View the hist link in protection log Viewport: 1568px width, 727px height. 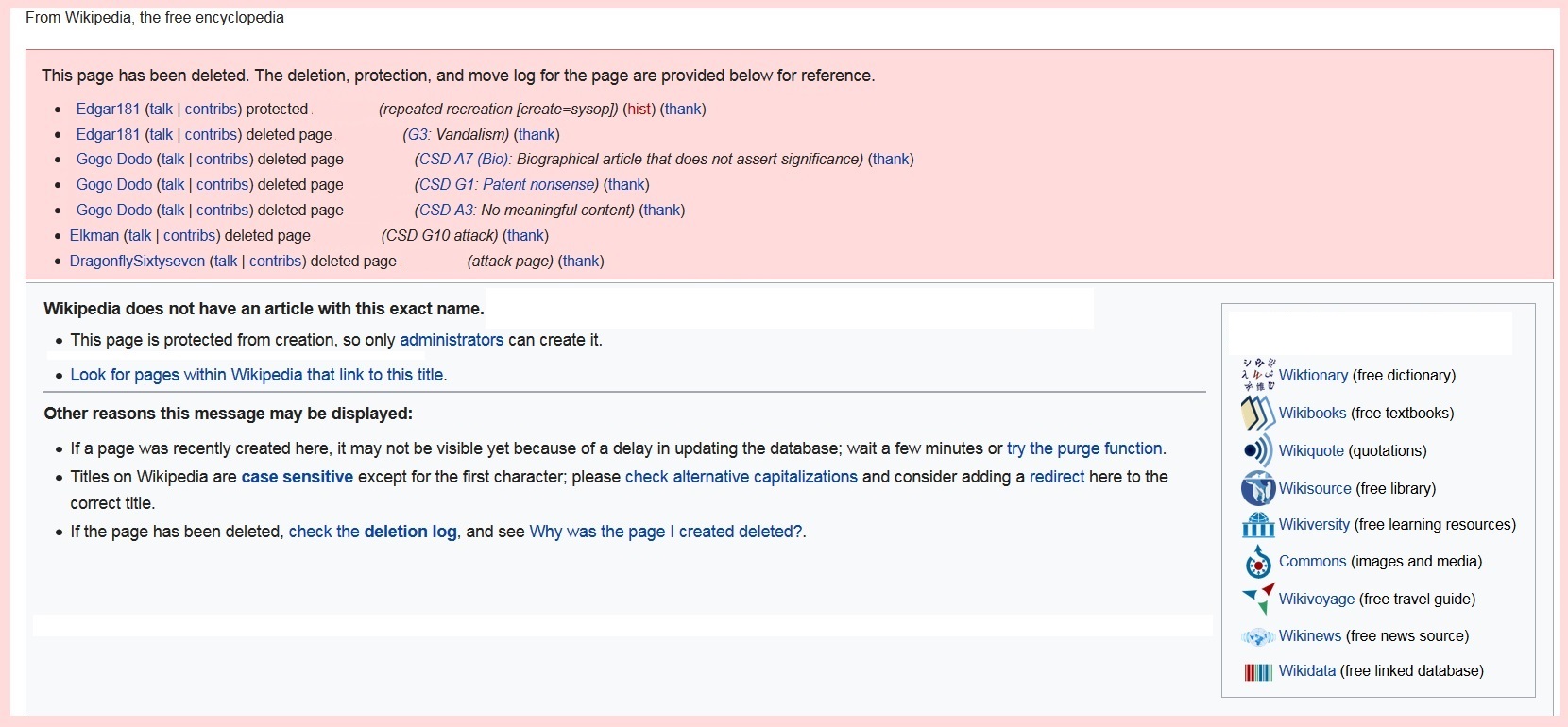pos(639,109)
